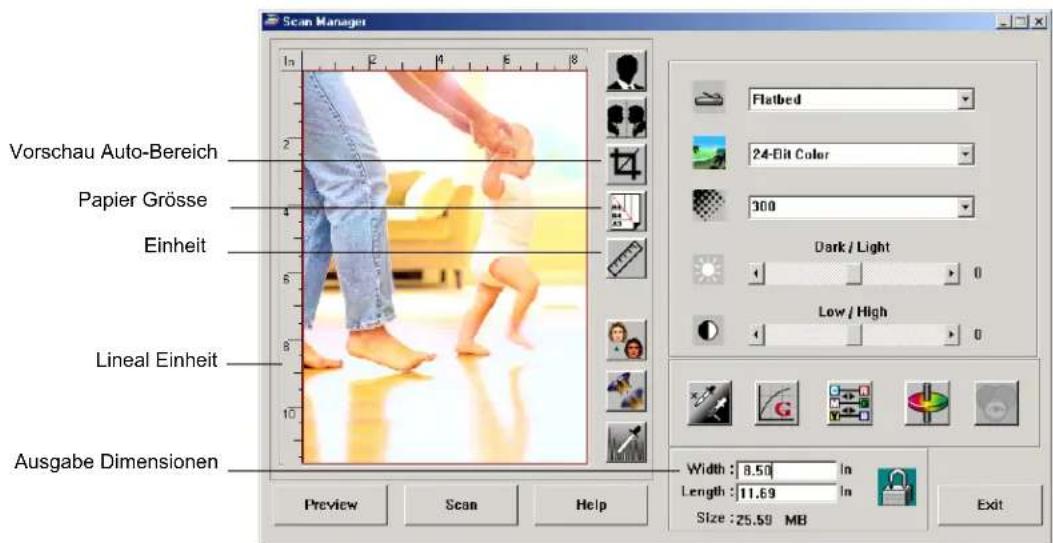
Task: Click the Width input field
Action: pyautogui.click(x=786, y=471)
